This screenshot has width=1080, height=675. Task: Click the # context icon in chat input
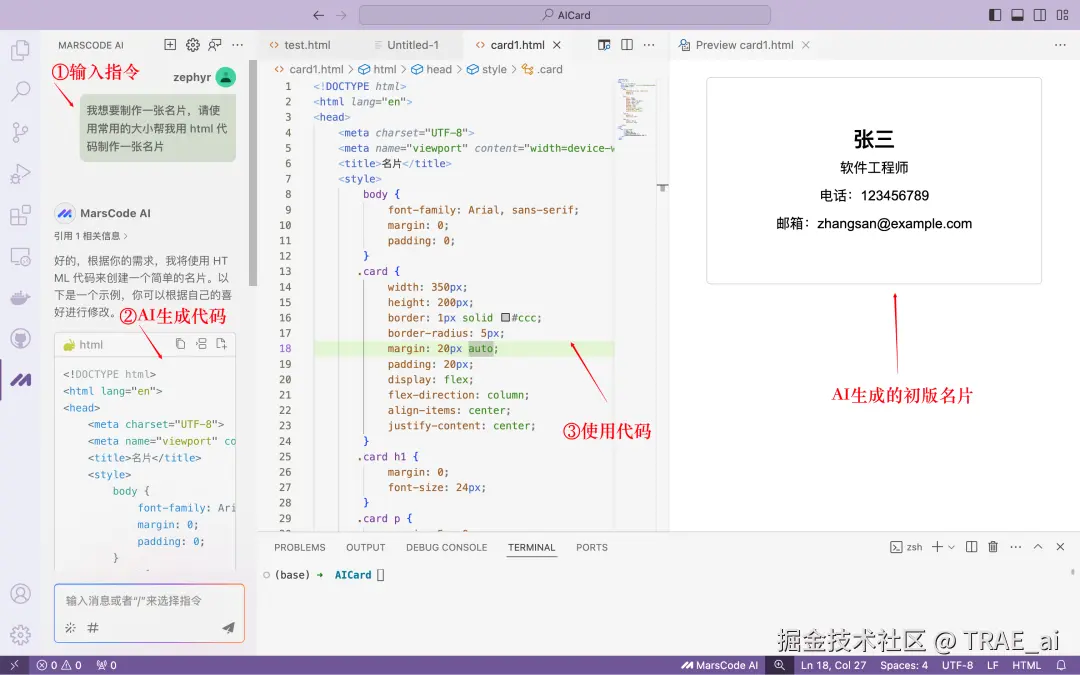tap(93, 627)
